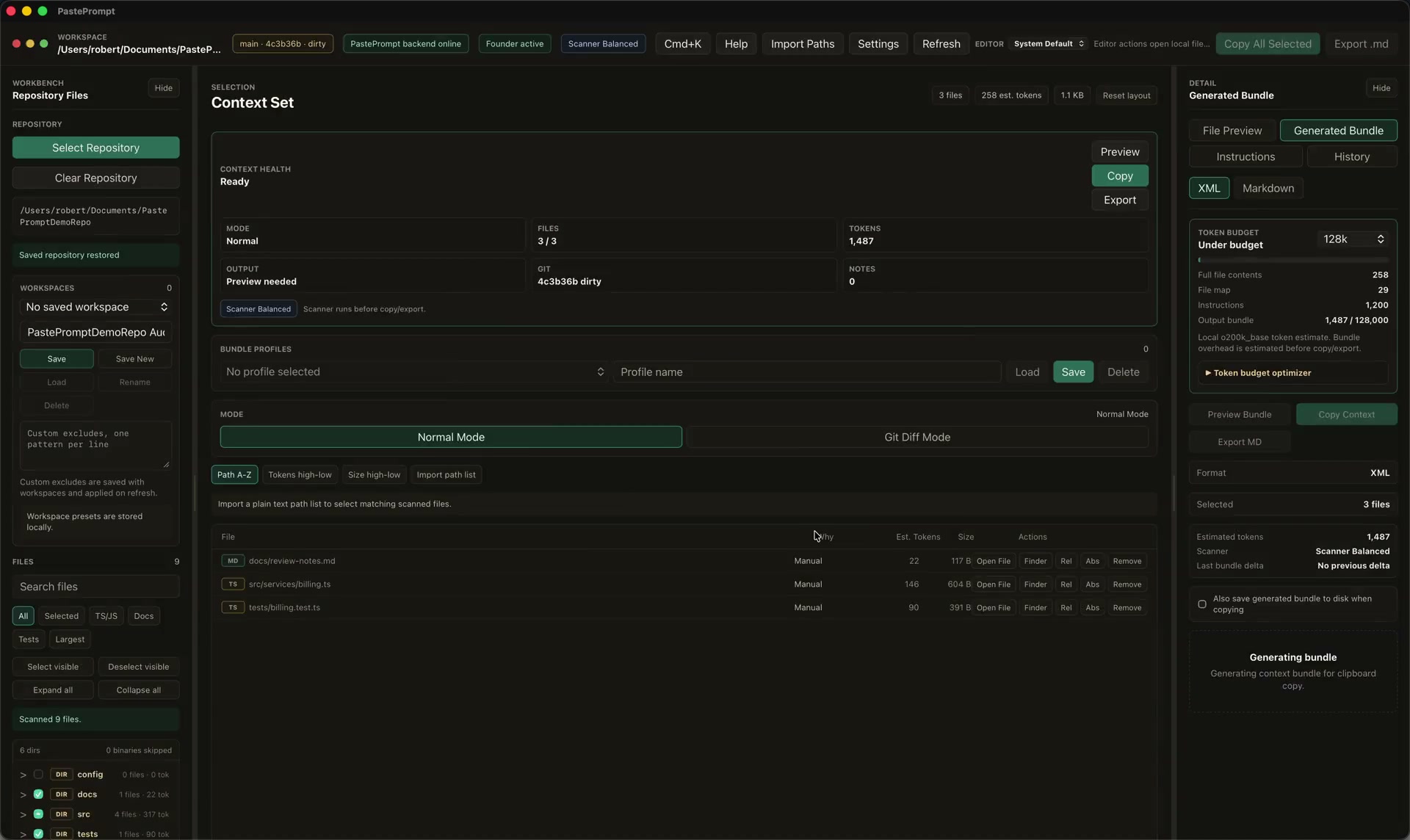Expand the src directory chevron

(23, 814)
